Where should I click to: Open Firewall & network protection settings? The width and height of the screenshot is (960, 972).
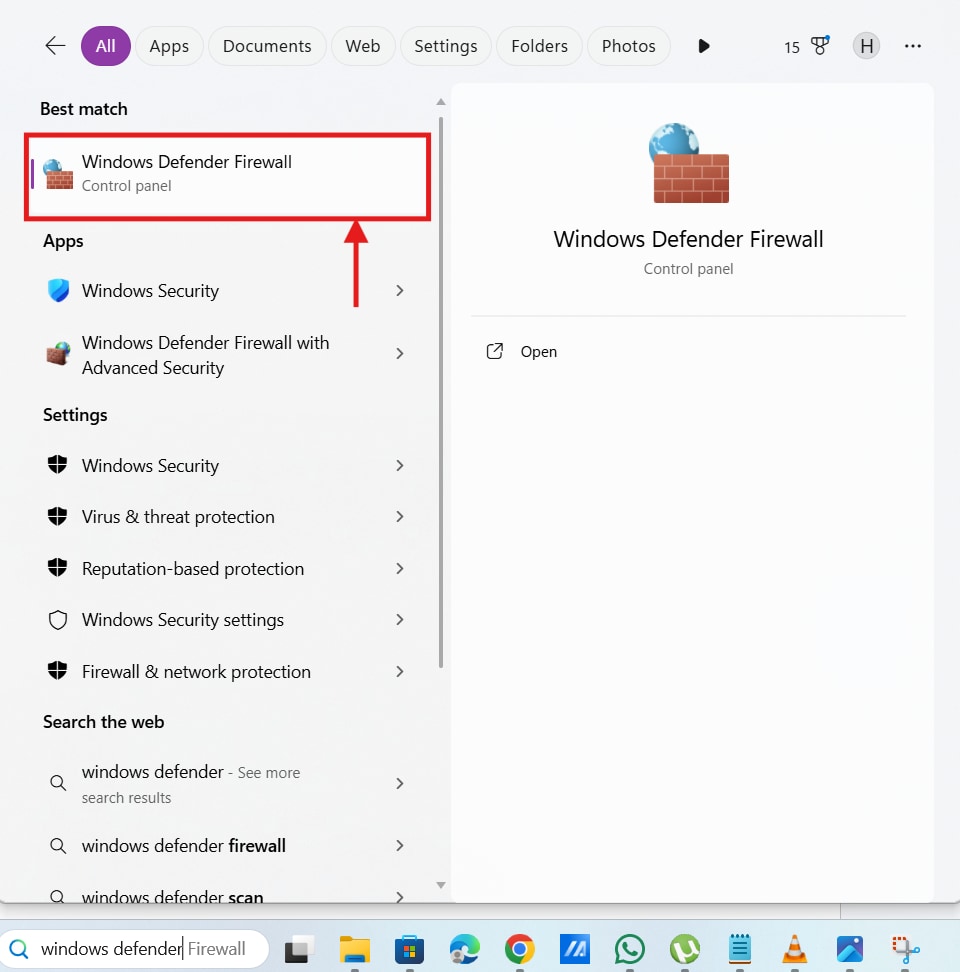196,671
